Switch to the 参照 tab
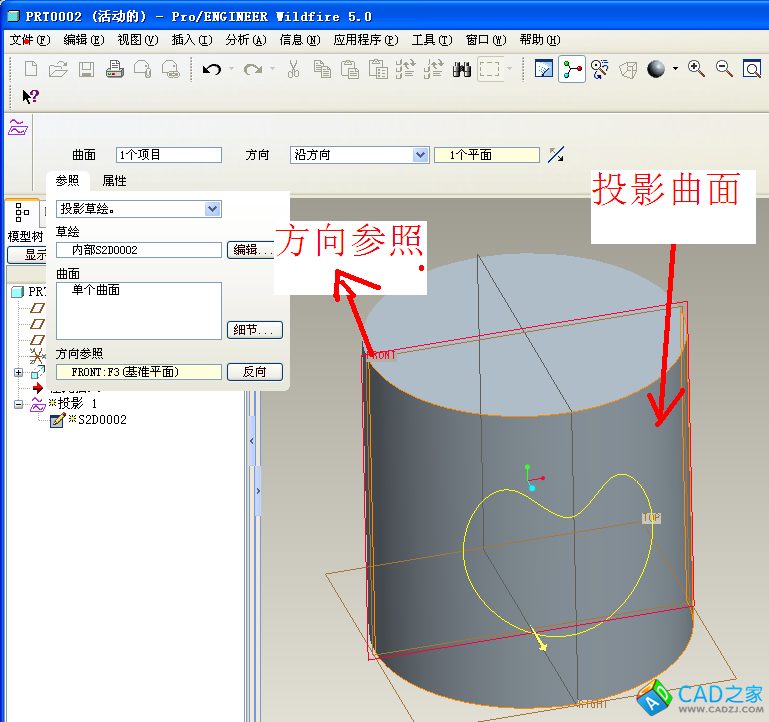 point(67,181)
